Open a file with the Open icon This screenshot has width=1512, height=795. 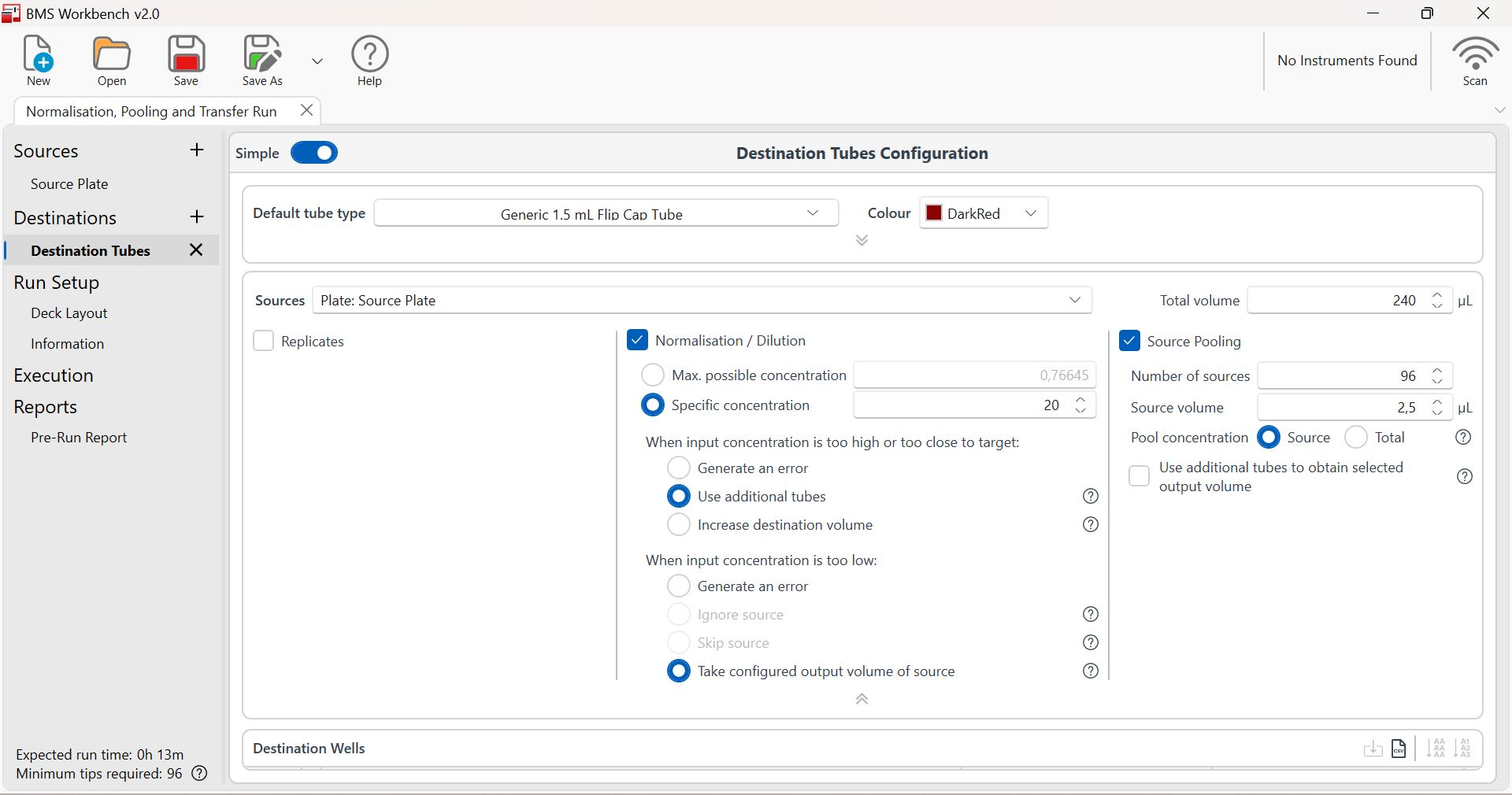tap(112, 54)
